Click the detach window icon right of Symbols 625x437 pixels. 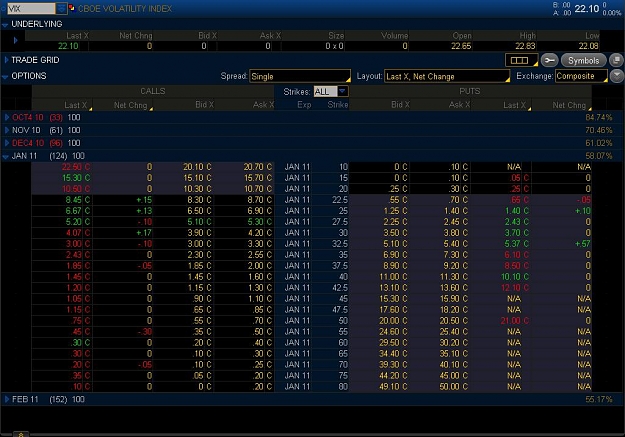click(616, 61)
